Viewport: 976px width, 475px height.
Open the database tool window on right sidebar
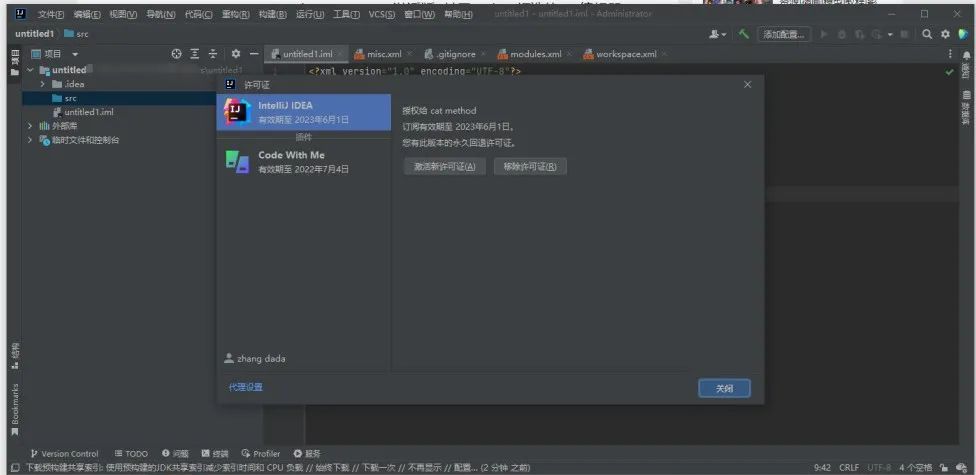click(966, 109)
